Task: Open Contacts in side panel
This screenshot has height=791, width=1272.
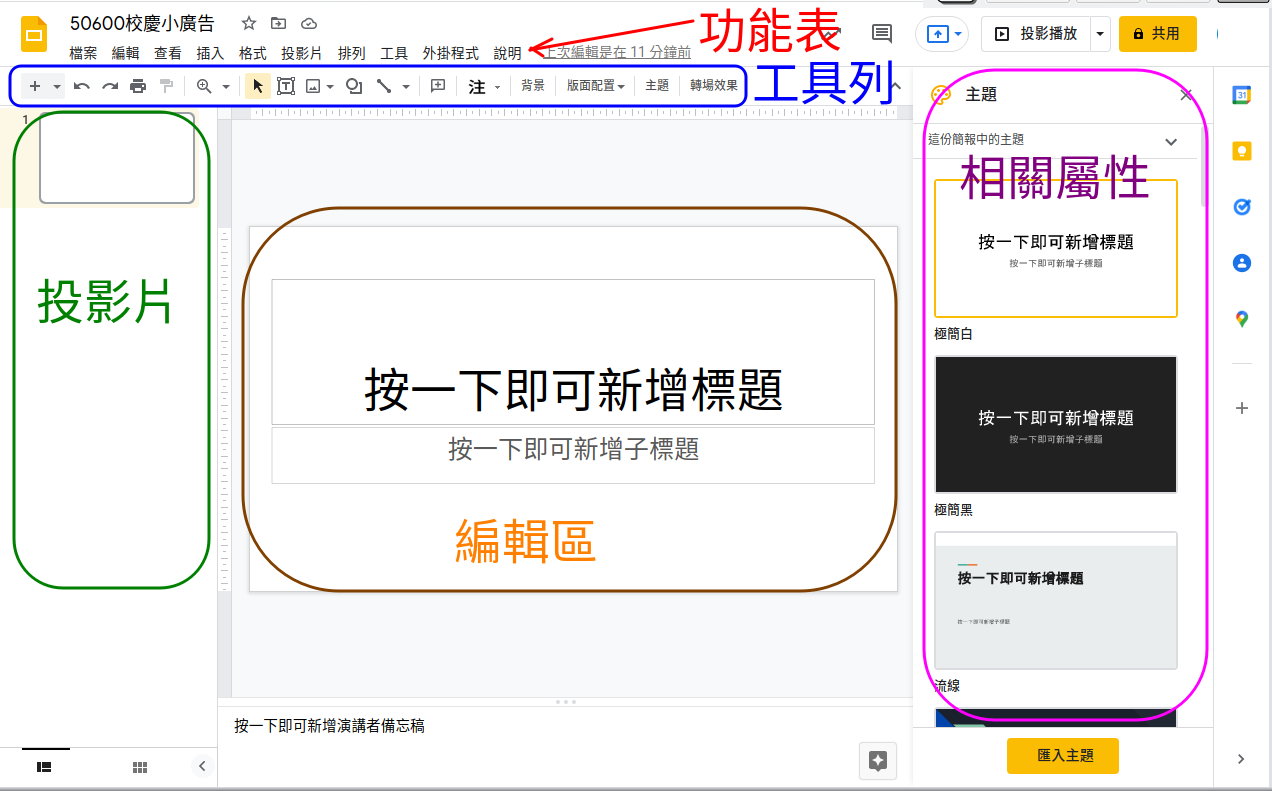Action: pos(1242,263)
